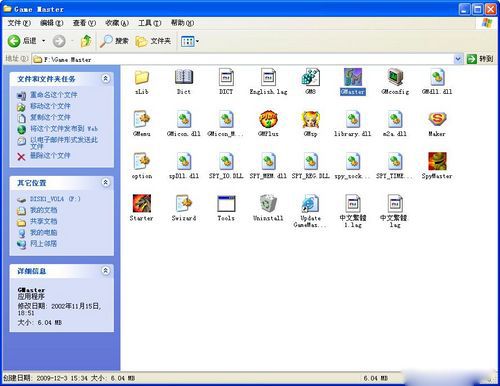Viewport: 500px width, 386px height.
Task: Open the 工具 (Tools) menu
Action: tap(150, 23)
